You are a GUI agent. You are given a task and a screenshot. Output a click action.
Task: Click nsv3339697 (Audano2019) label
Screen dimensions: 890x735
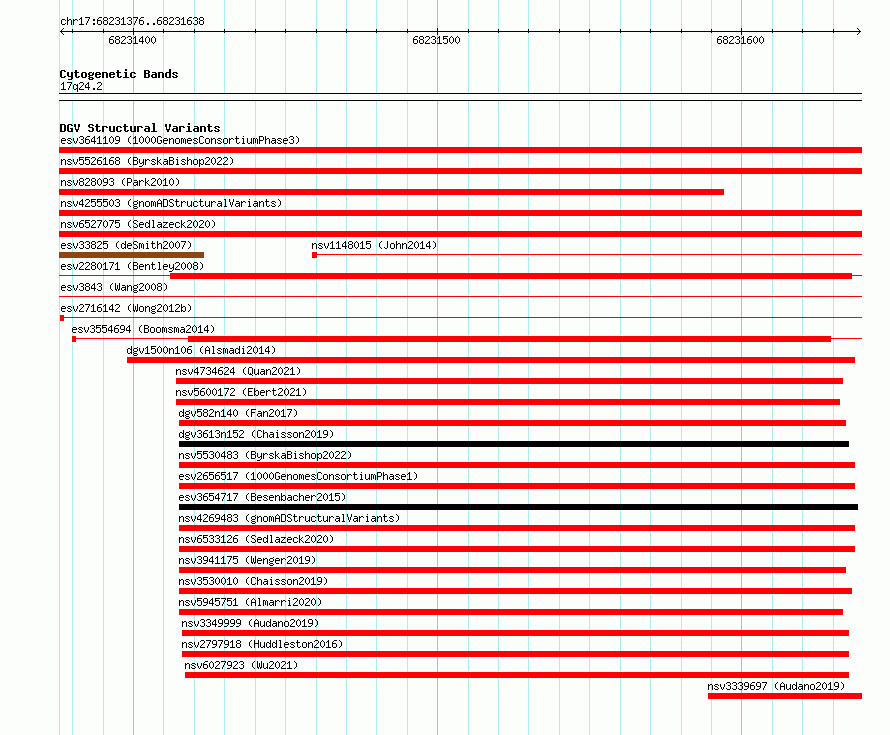point(776,686)
